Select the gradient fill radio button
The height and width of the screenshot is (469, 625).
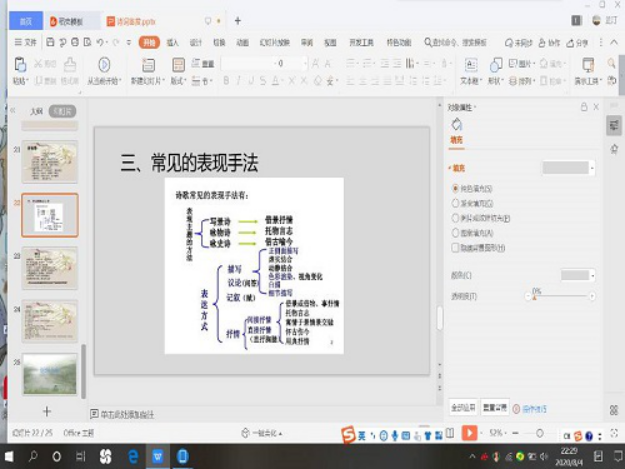[x=456, y=202]
